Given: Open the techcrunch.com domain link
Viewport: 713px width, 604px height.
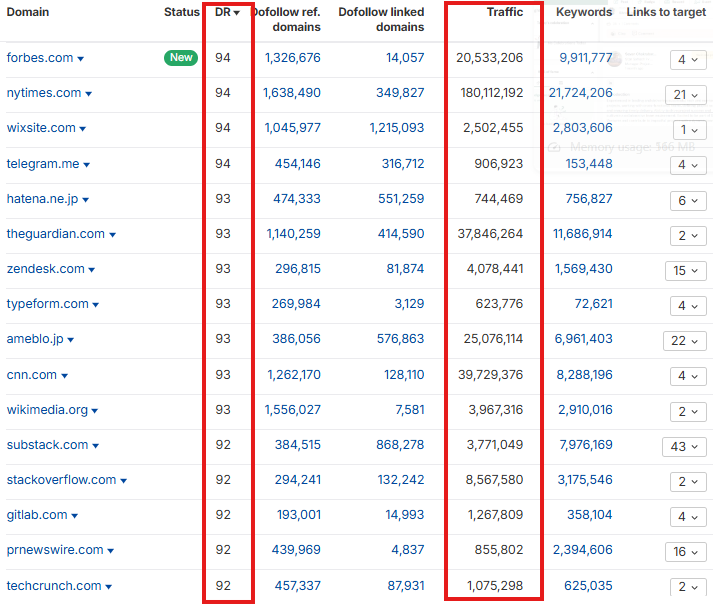Looking at the screenshot, I should pyautogui.click(x=53, y=586).
